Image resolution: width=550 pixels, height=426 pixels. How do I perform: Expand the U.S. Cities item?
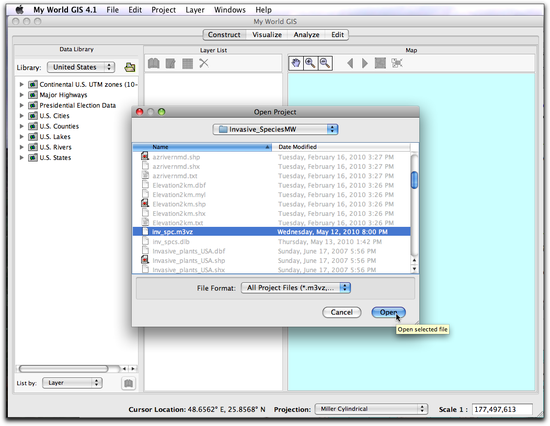(x=21, y=116)
